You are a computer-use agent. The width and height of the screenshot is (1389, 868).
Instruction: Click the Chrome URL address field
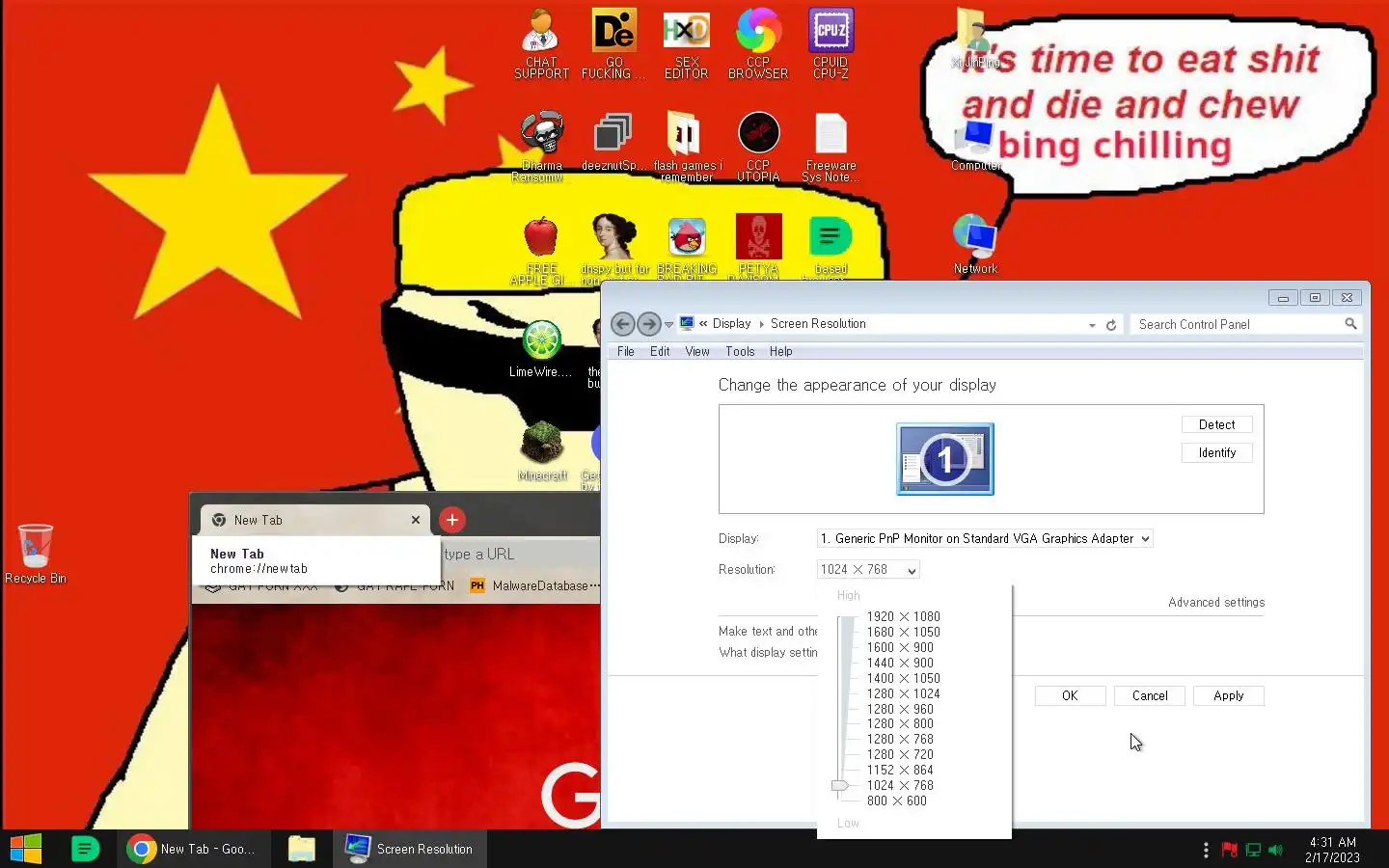point(521,555)
